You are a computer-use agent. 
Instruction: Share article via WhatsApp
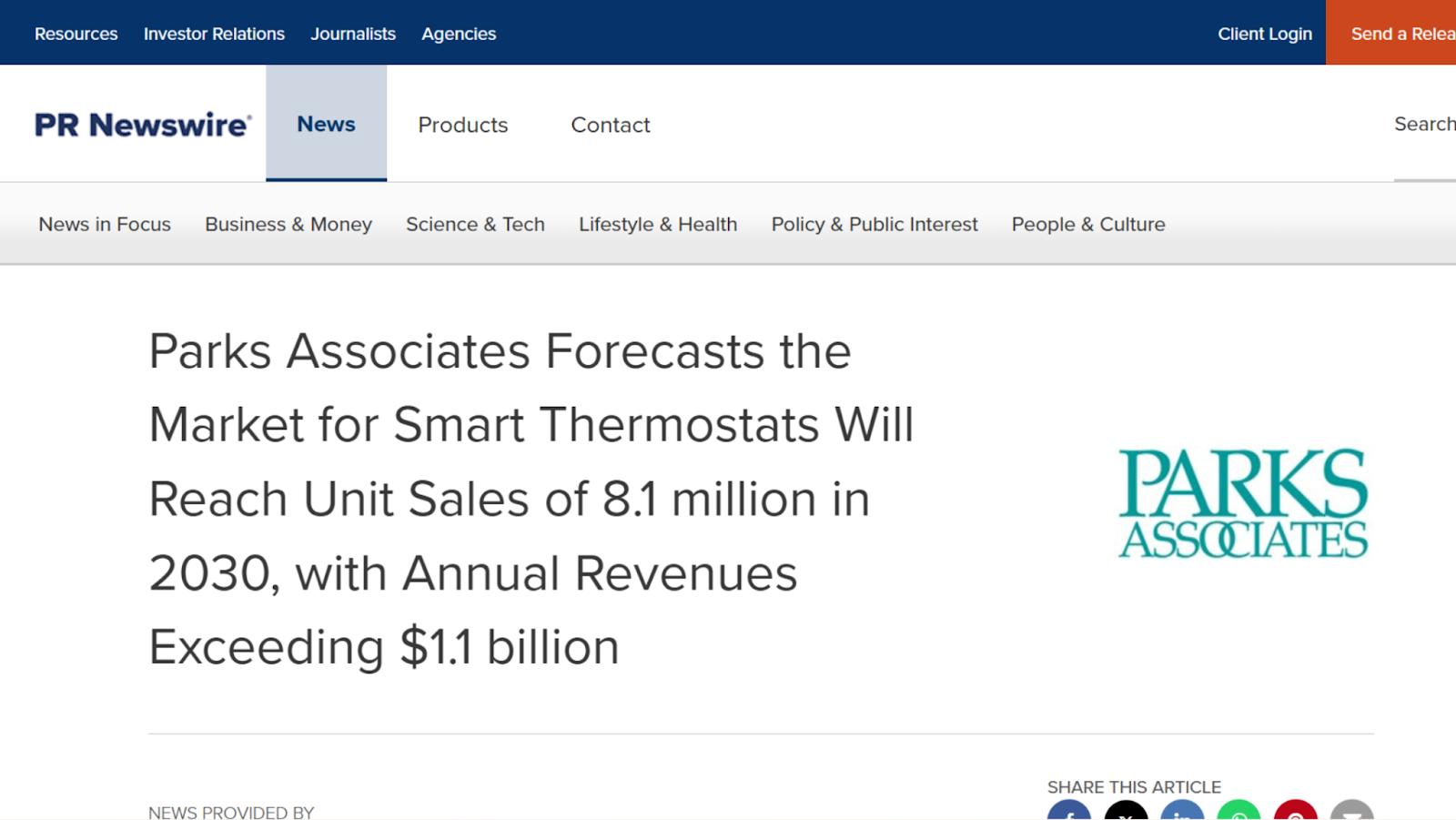(1239, 810)
